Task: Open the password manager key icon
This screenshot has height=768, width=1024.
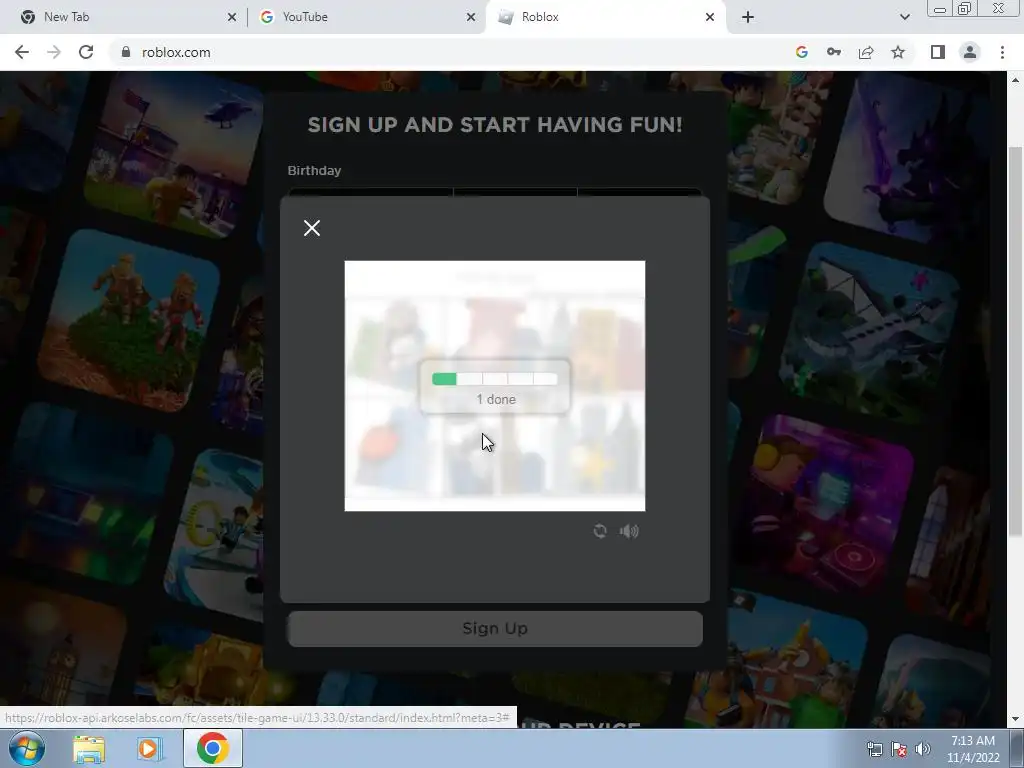Action: [834, 52]
